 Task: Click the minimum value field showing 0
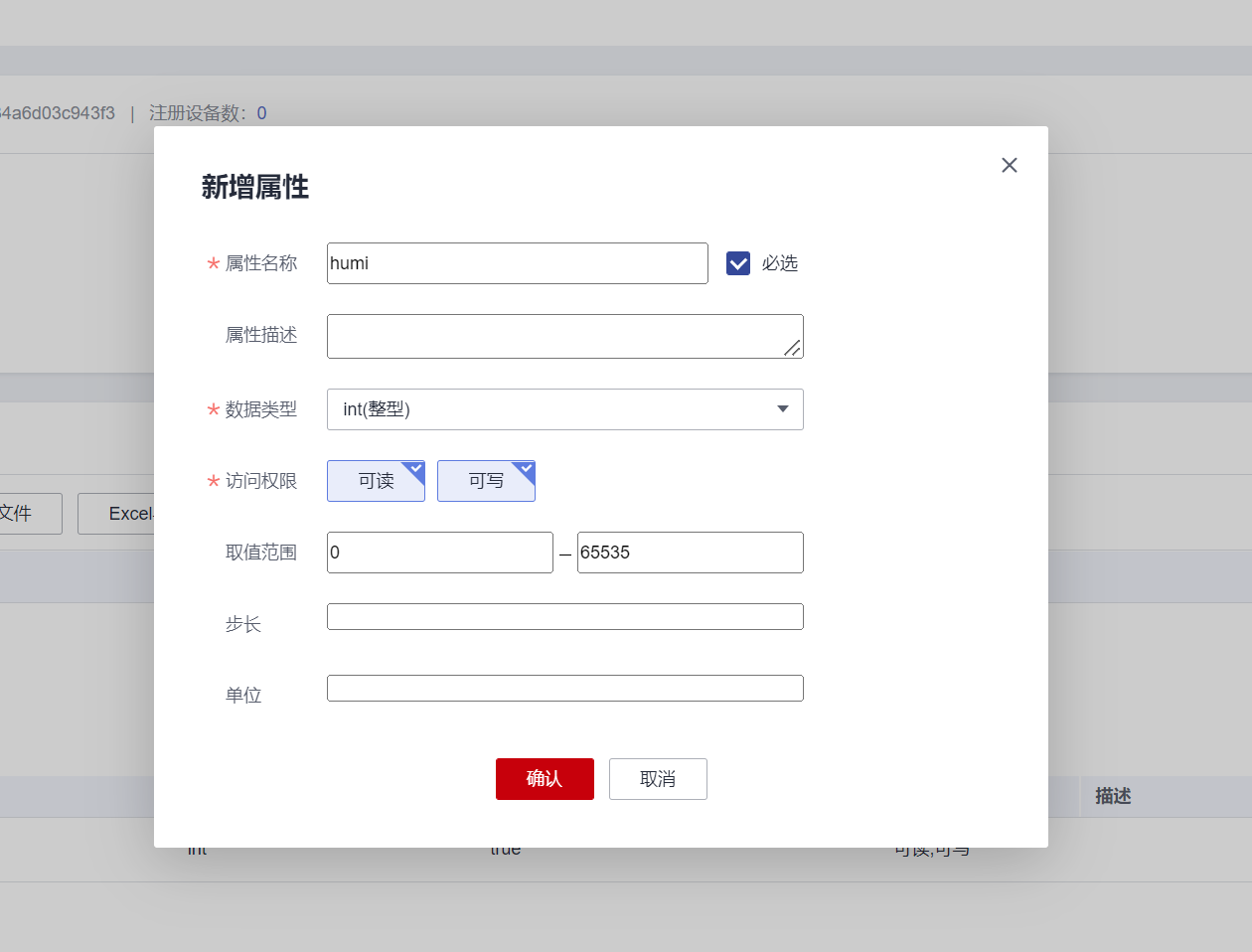click(x=439, y=553)
